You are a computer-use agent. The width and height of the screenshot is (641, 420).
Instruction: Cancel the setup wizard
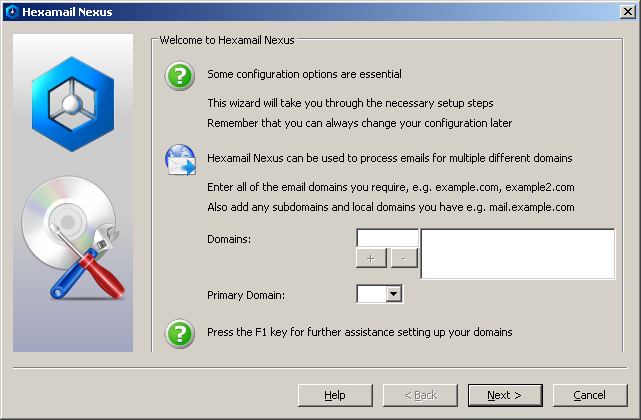(x=590, y=395)
